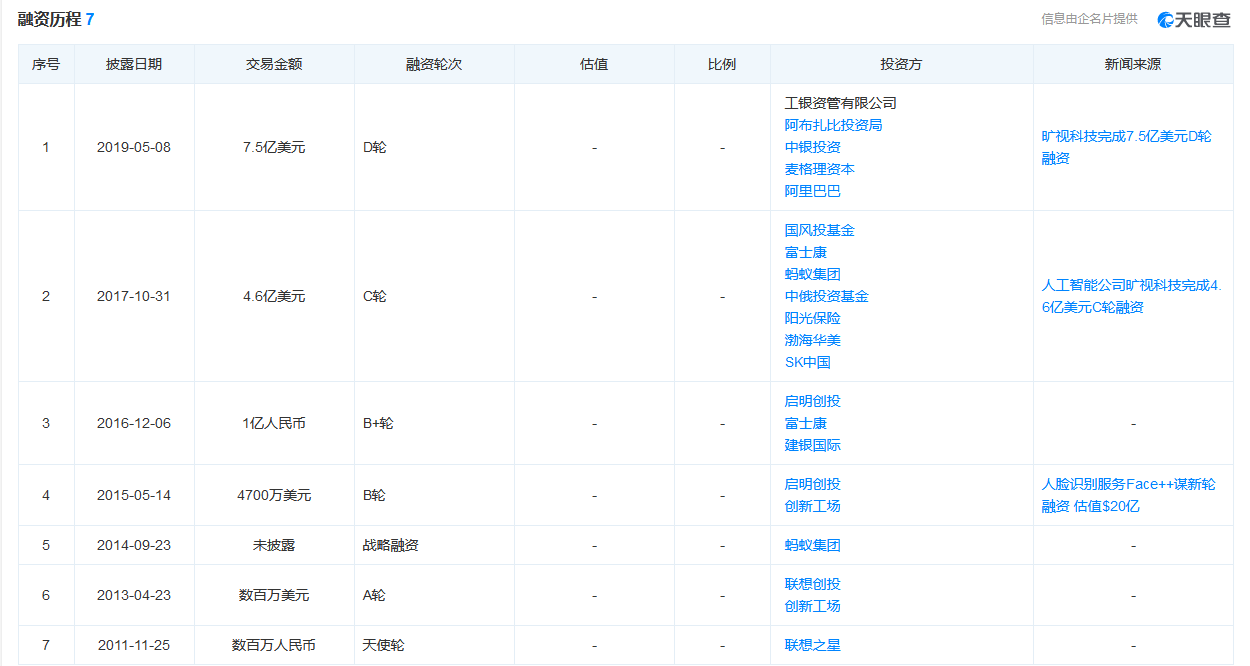Open investor 渤海华美 link
The image size is (1250, 666).
coord(812,340)
